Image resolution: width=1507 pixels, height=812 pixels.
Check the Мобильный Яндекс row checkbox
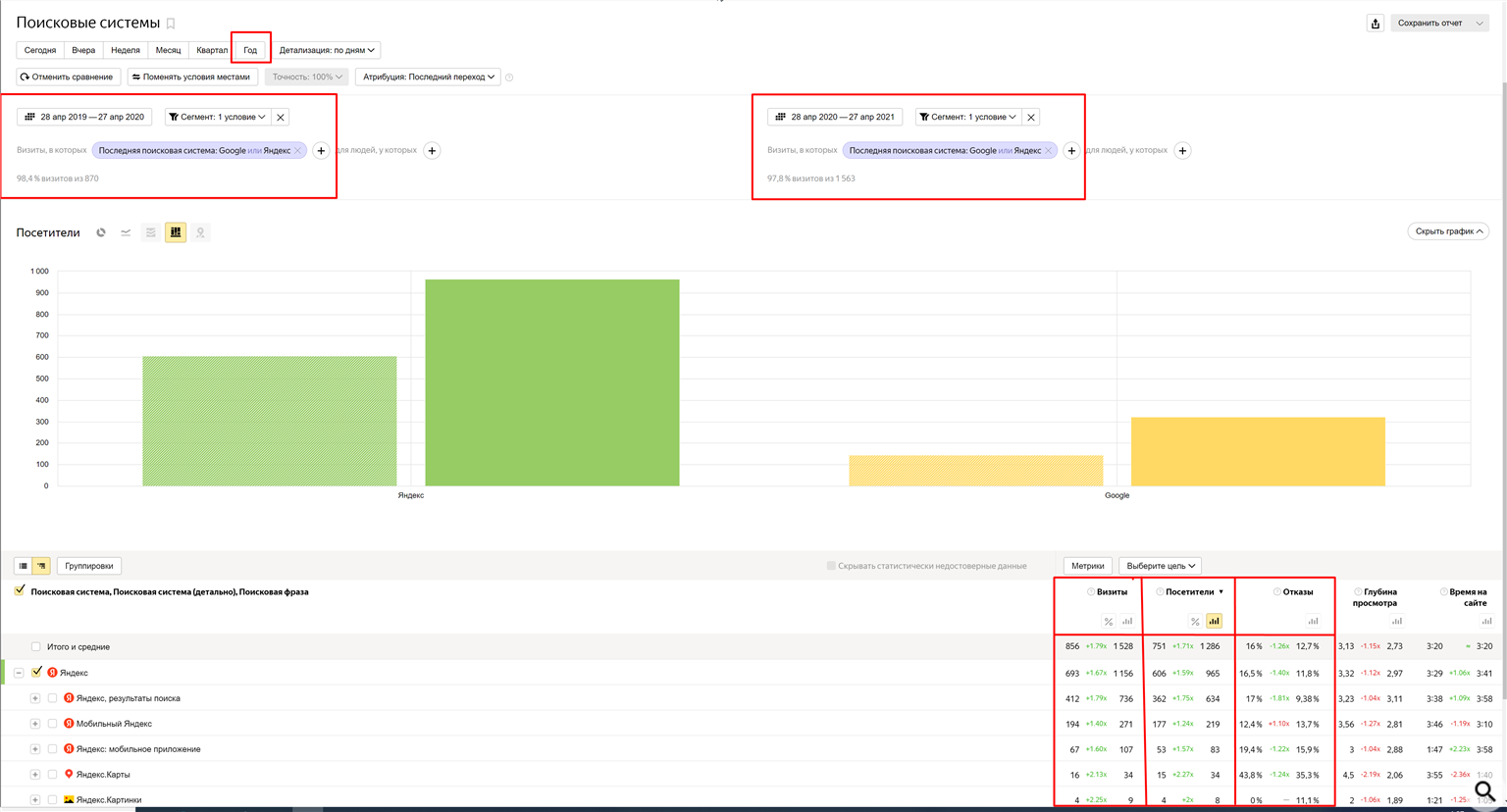53,724
